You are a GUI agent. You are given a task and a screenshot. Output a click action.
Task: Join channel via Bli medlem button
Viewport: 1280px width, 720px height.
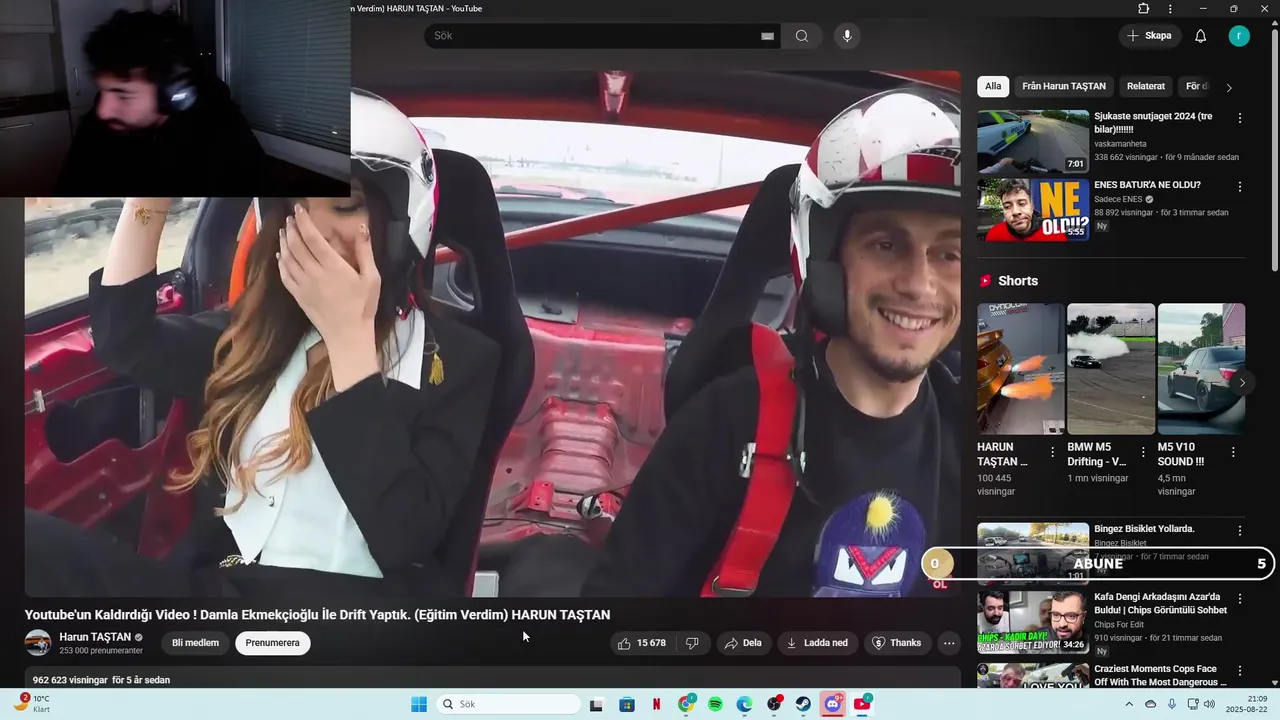(195, 643)
